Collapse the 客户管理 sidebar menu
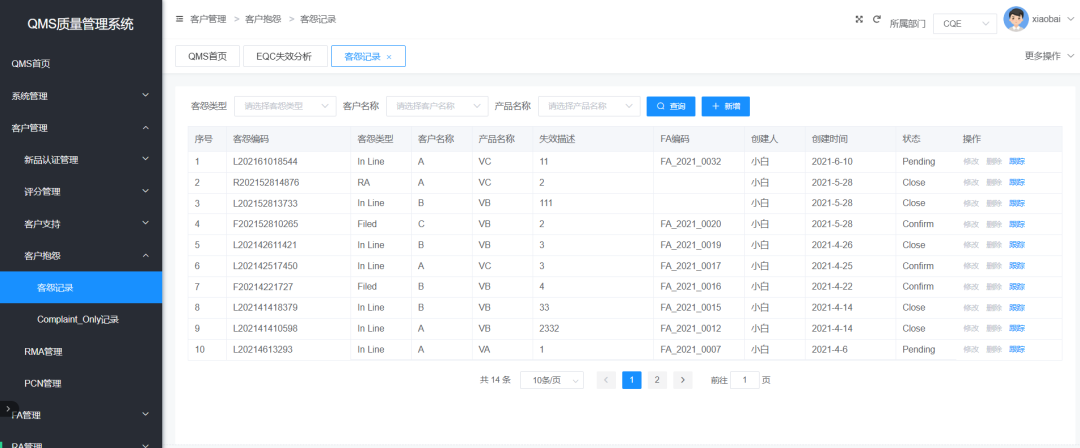The height and width of the screenshot is (448, 1080). [x=81, y=128]
